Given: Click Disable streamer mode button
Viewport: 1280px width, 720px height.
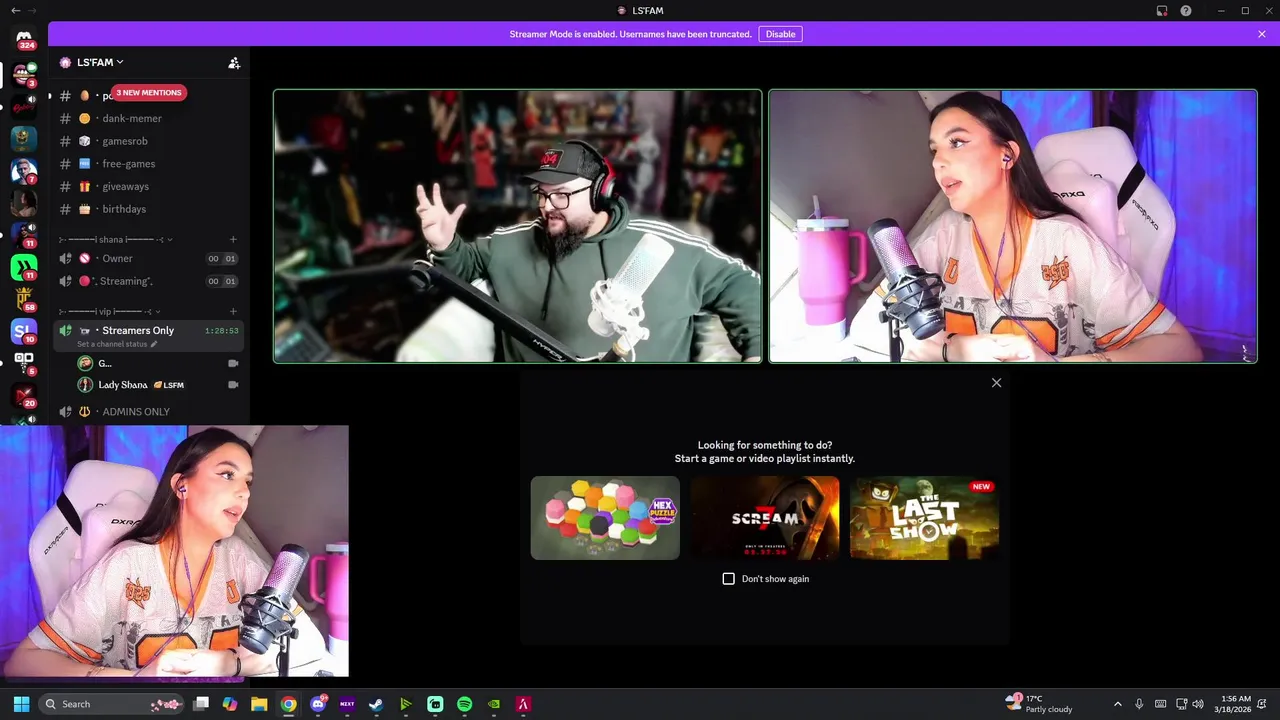Looking at the screenshot, I should tap(780, 34).
